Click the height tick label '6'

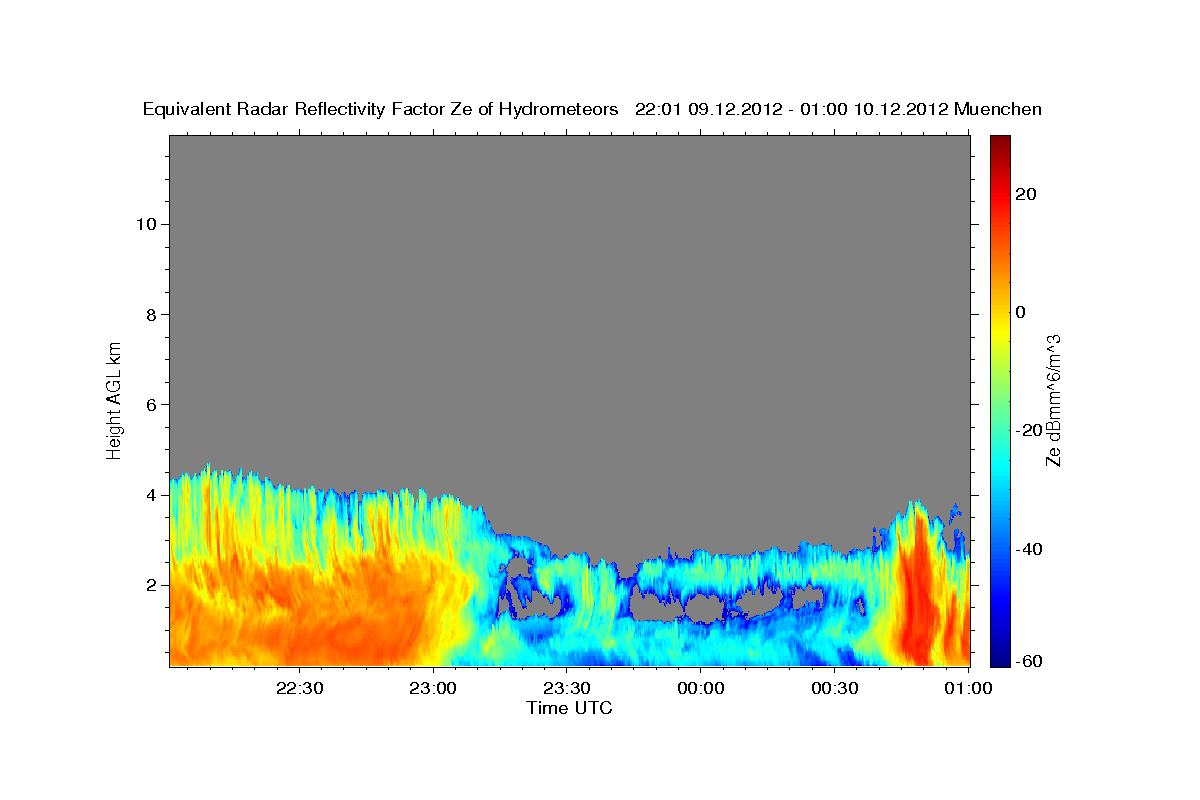[x=150, y=404]
